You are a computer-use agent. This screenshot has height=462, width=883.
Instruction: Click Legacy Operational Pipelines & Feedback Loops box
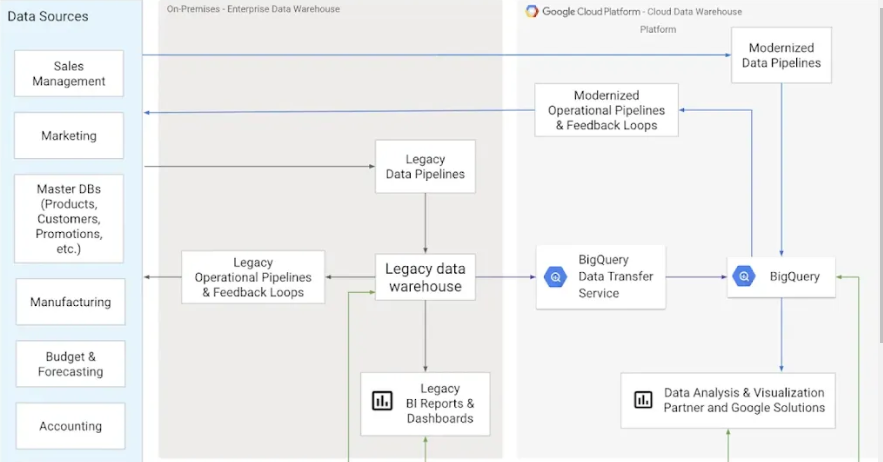pos(253,278)
